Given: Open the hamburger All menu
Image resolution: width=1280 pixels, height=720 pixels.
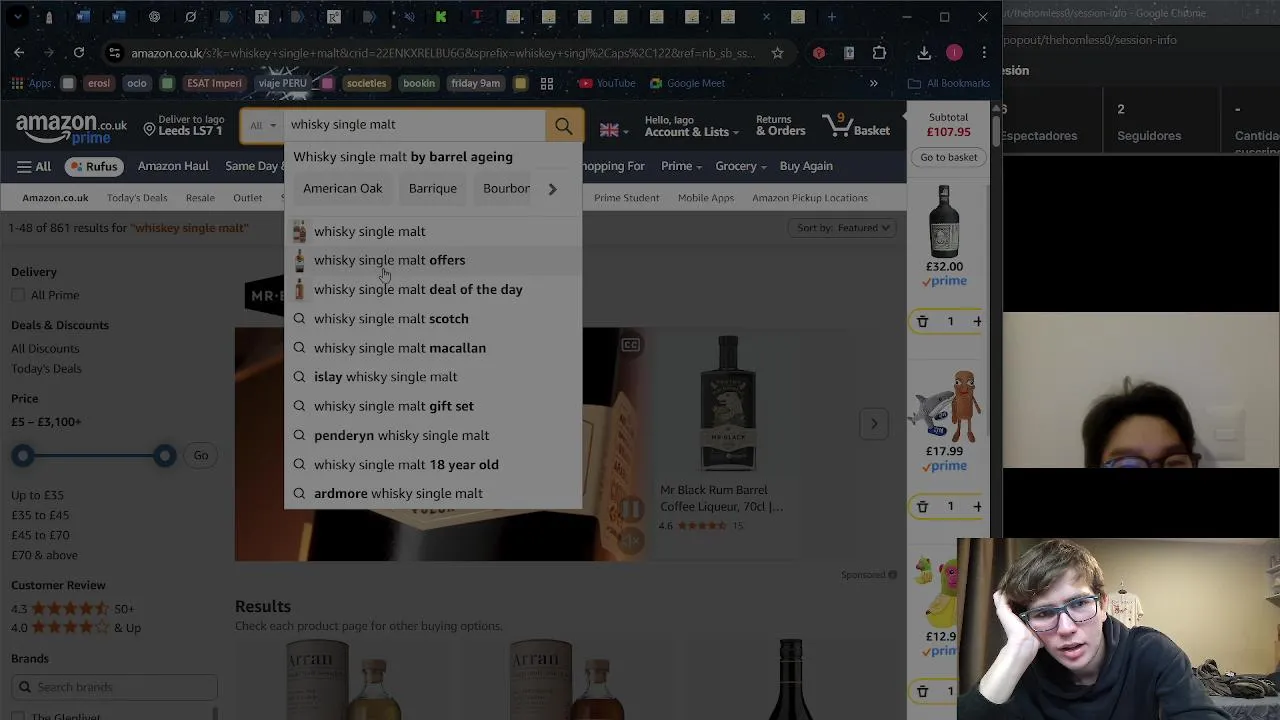Looking at the screenshot, I should 33,166.
